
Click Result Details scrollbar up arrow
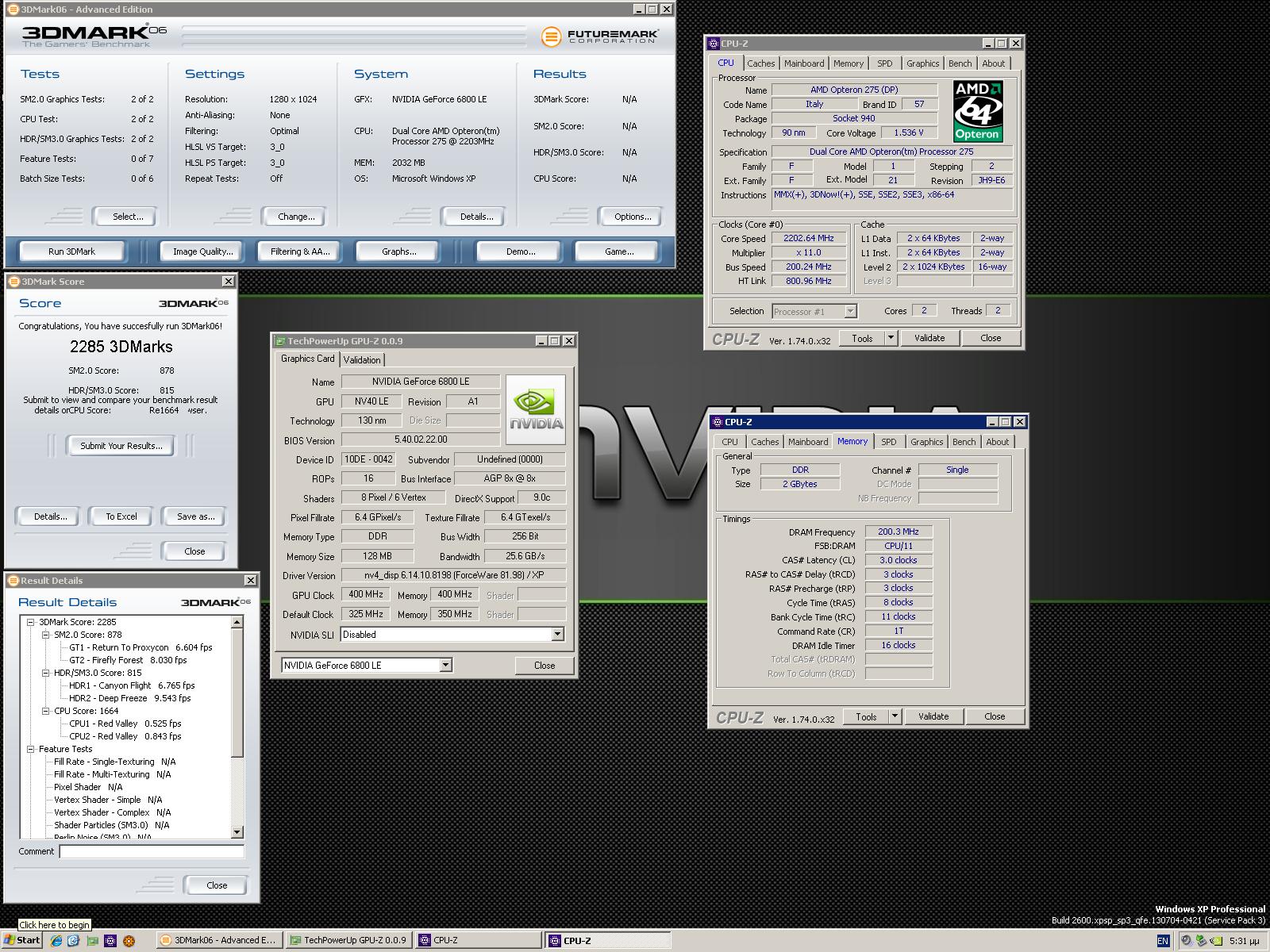point(237,623)
